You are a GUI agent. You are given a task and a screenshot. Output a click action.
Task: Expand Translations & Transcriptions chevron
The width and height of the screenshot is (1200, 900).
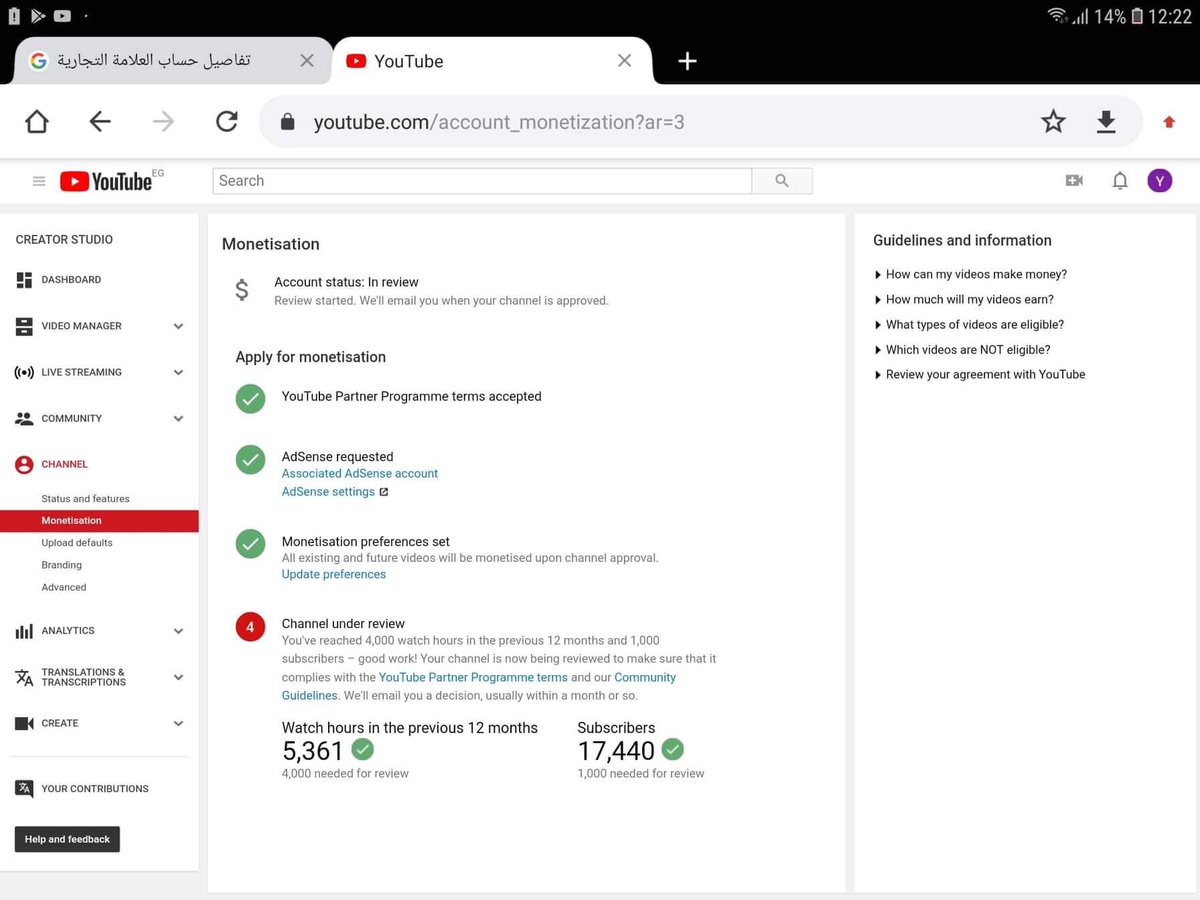[x=178, y=677]
